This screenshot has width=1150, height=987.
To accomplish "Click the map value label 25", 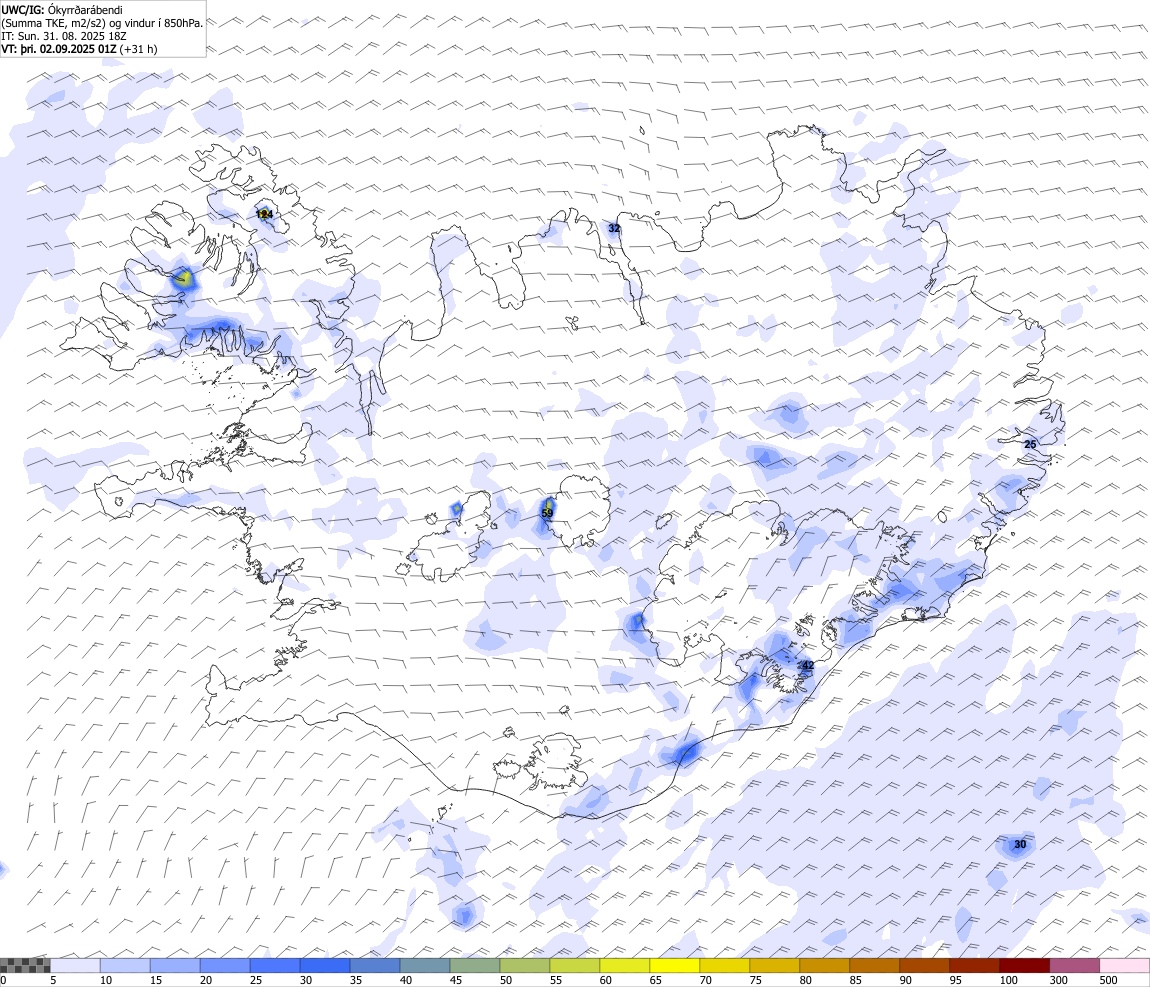I will tap(1030, 444).
